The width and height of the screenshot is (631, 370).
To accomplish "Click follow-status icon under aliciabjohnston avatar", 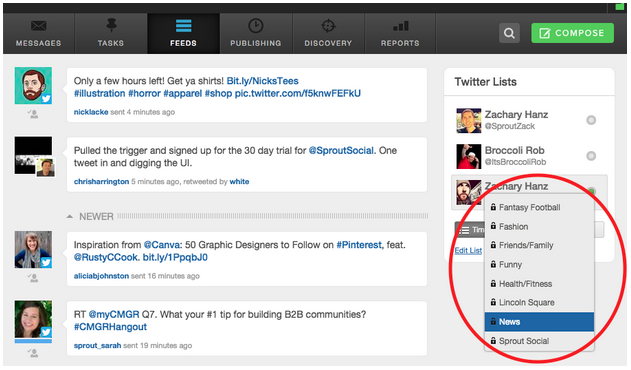I will point(33,278).
